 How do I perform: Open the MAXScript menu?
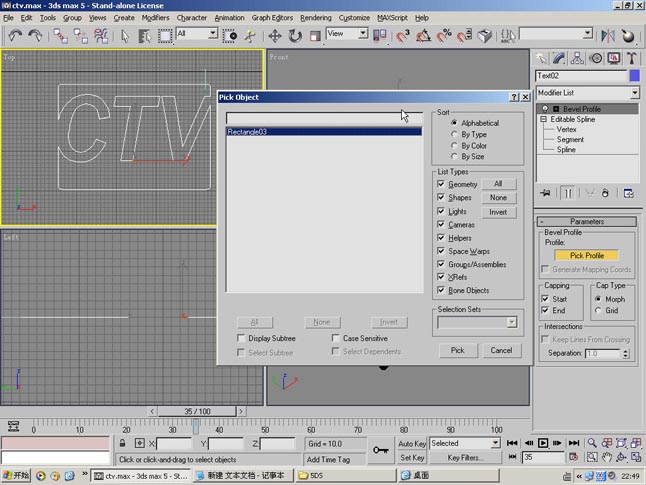392,18
